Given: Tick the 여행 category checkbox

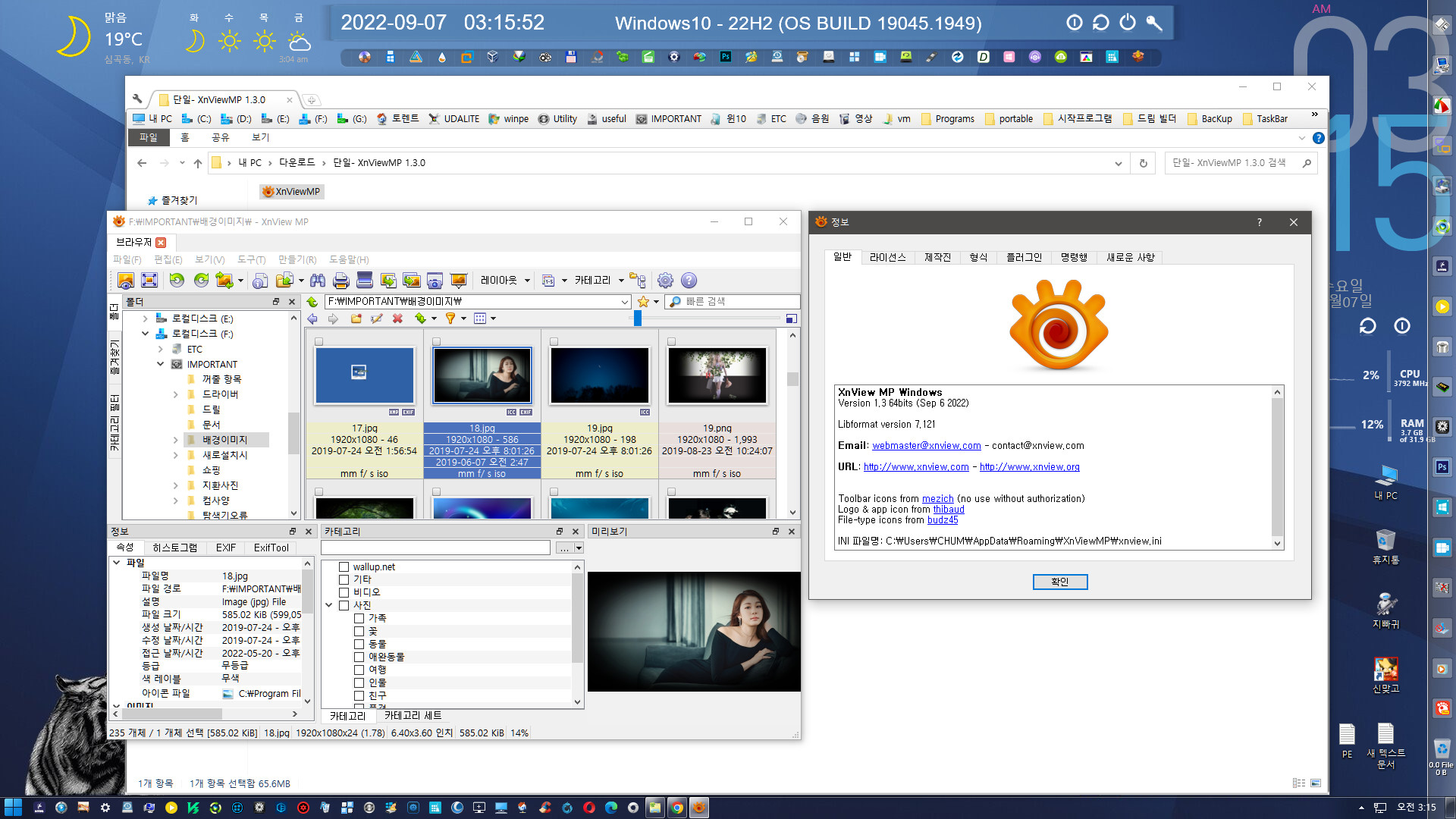Looking at the screenshot, I should (359, 670).
